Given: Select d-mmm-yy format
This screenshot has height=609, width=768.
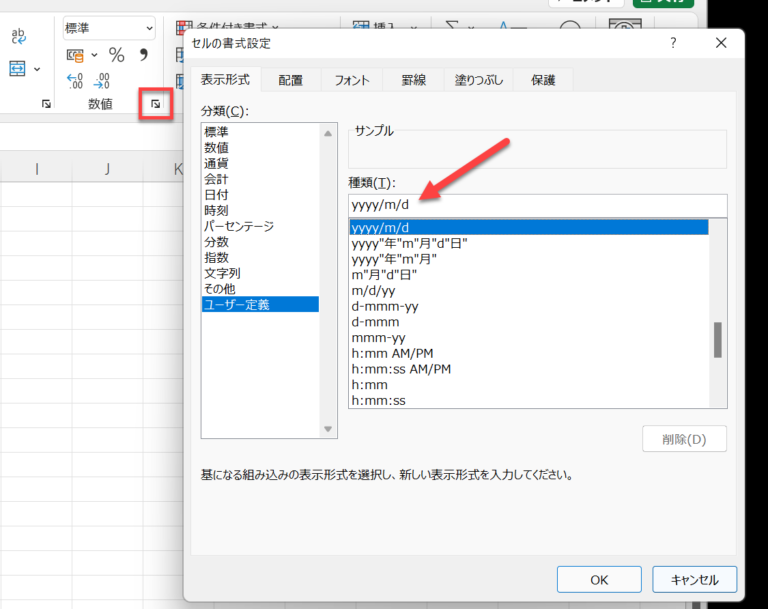Looking at the screenshot, I should tap(529, 306).
